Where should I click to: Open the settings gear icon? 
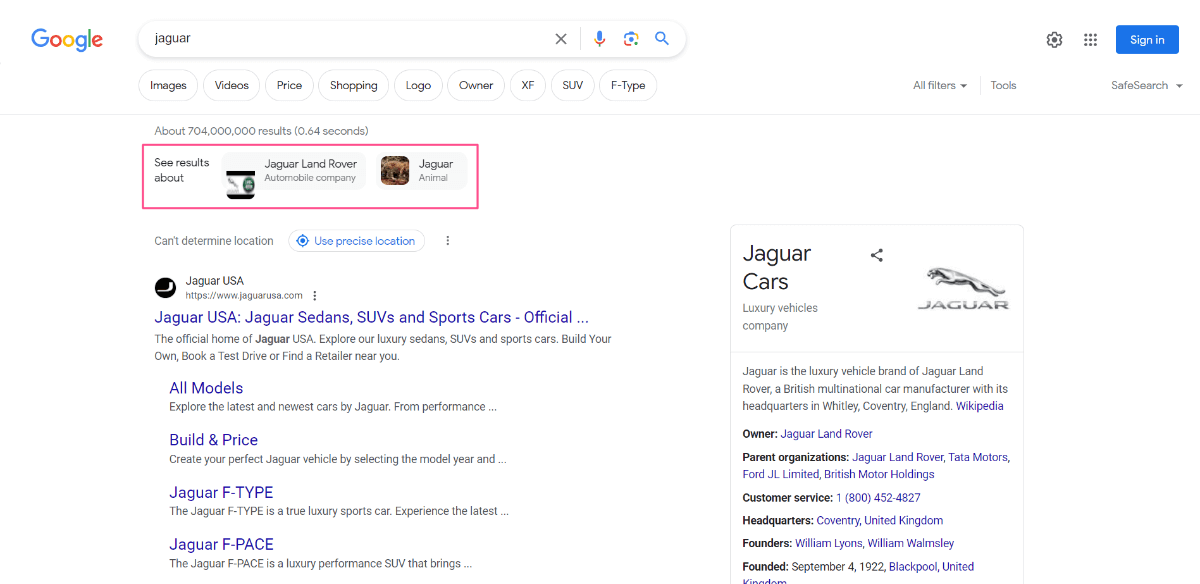(1054, 40)
